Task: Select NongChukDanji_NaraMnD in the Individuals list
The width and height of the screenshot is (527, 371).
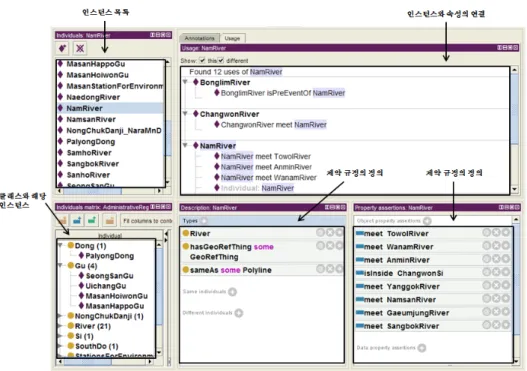Action: pos(114,130)
